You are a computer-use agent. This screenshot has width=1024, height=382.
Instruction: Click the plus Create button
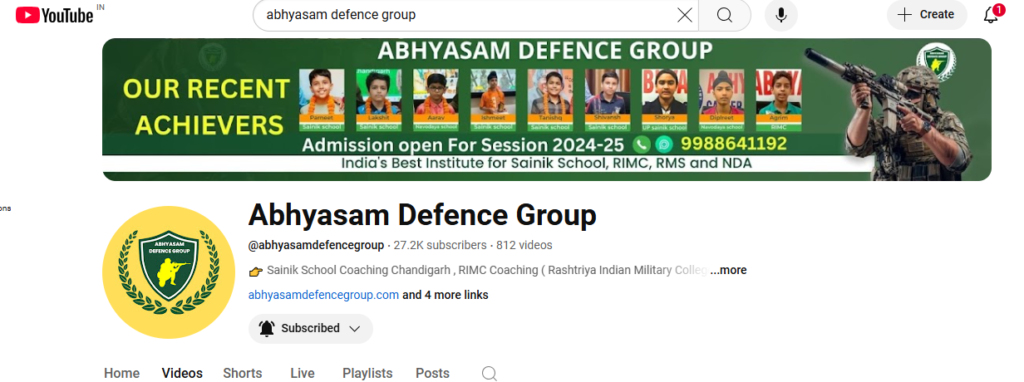pos(927,15)
